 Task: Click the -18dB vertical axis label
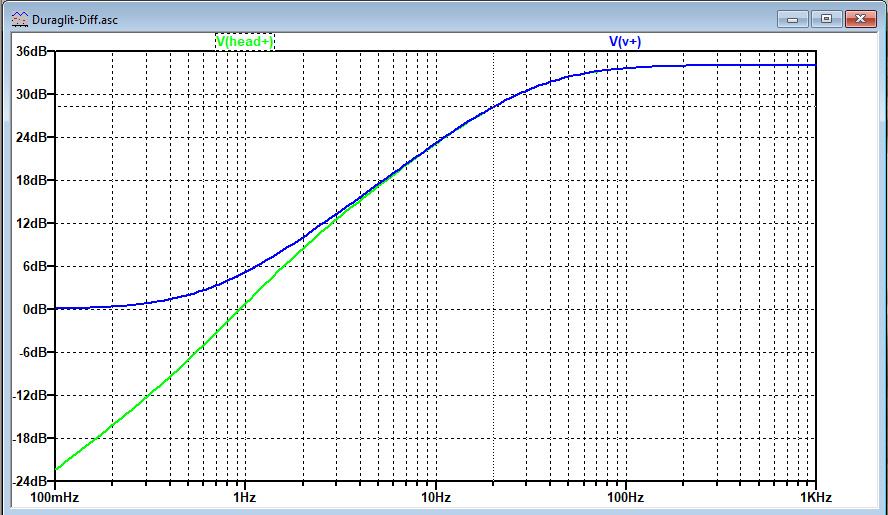pyautogui.click(x=30, y=439)
